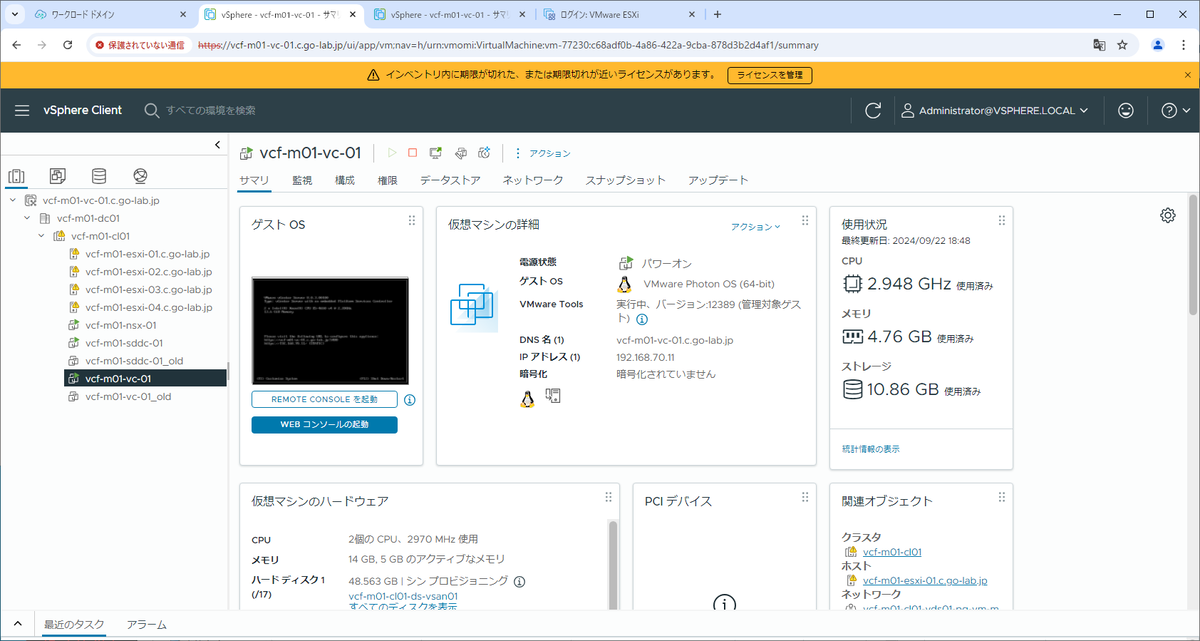Screen dimensions: 1200x641
Task: Click the VMware Tools info icon
Action: (x=642, y=319)
